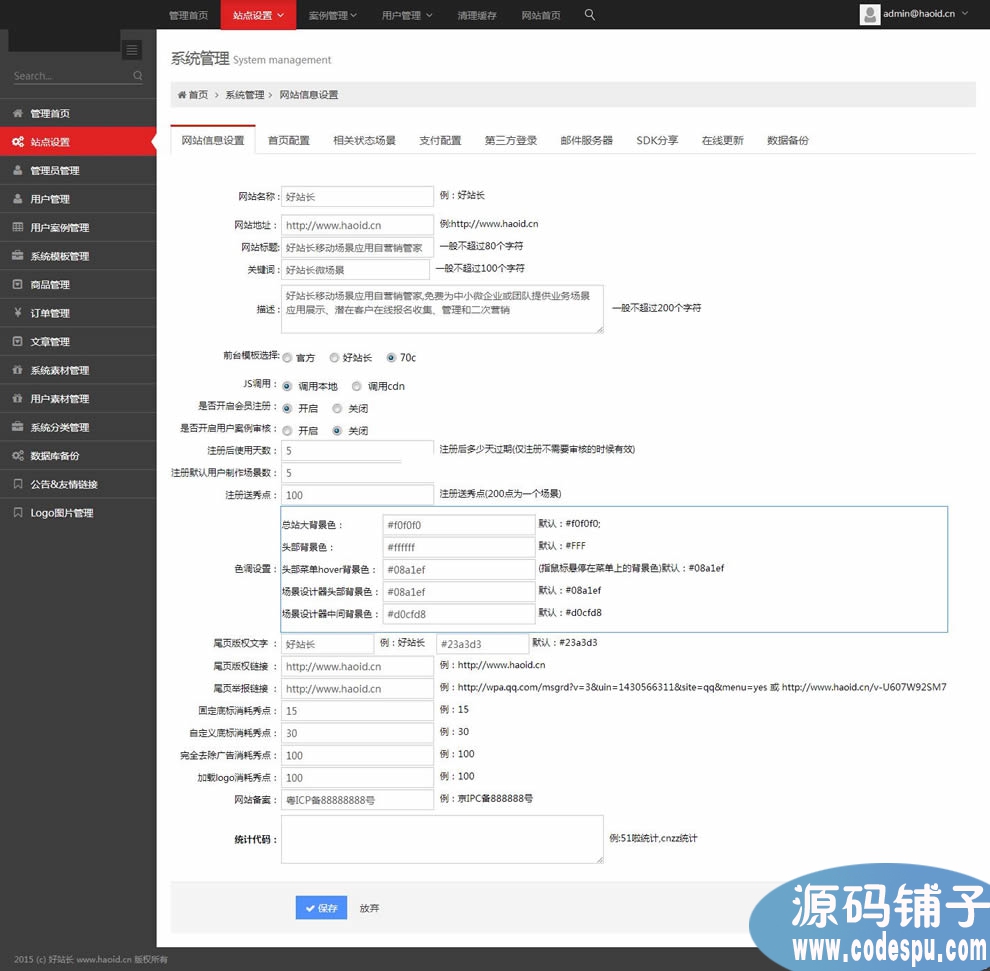Open the 案例管理 dropdown in top nav

pos(333,15)
